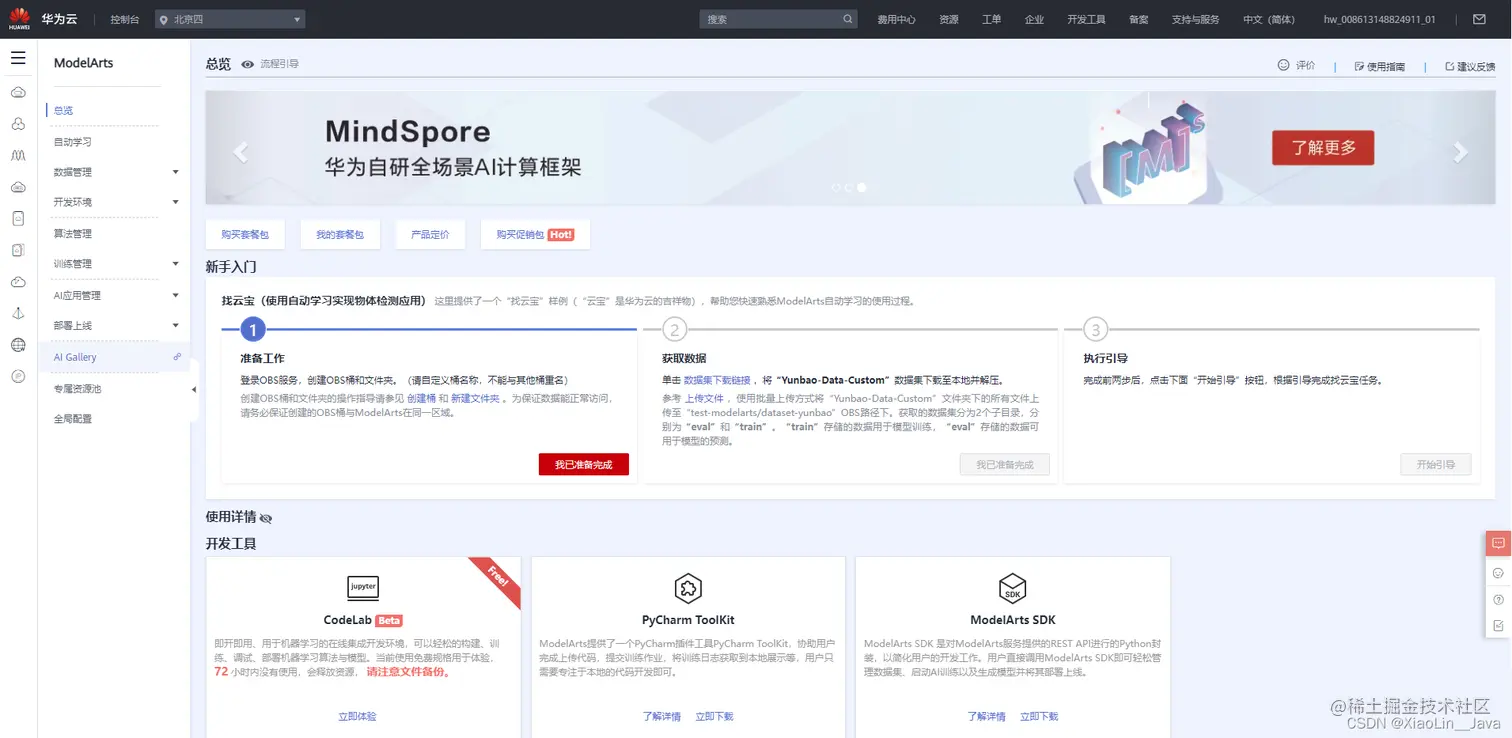
Task: Open the 新建文件夹 link
Action: click(475, 398)
